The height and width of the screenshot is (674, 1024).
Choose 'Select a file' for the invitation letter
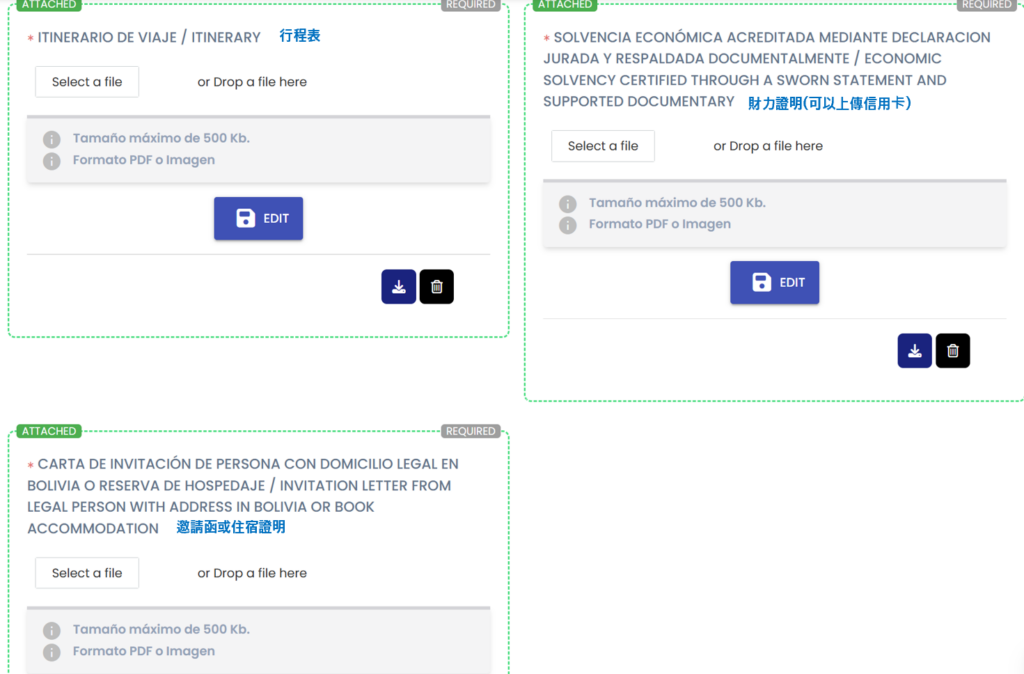87,573
